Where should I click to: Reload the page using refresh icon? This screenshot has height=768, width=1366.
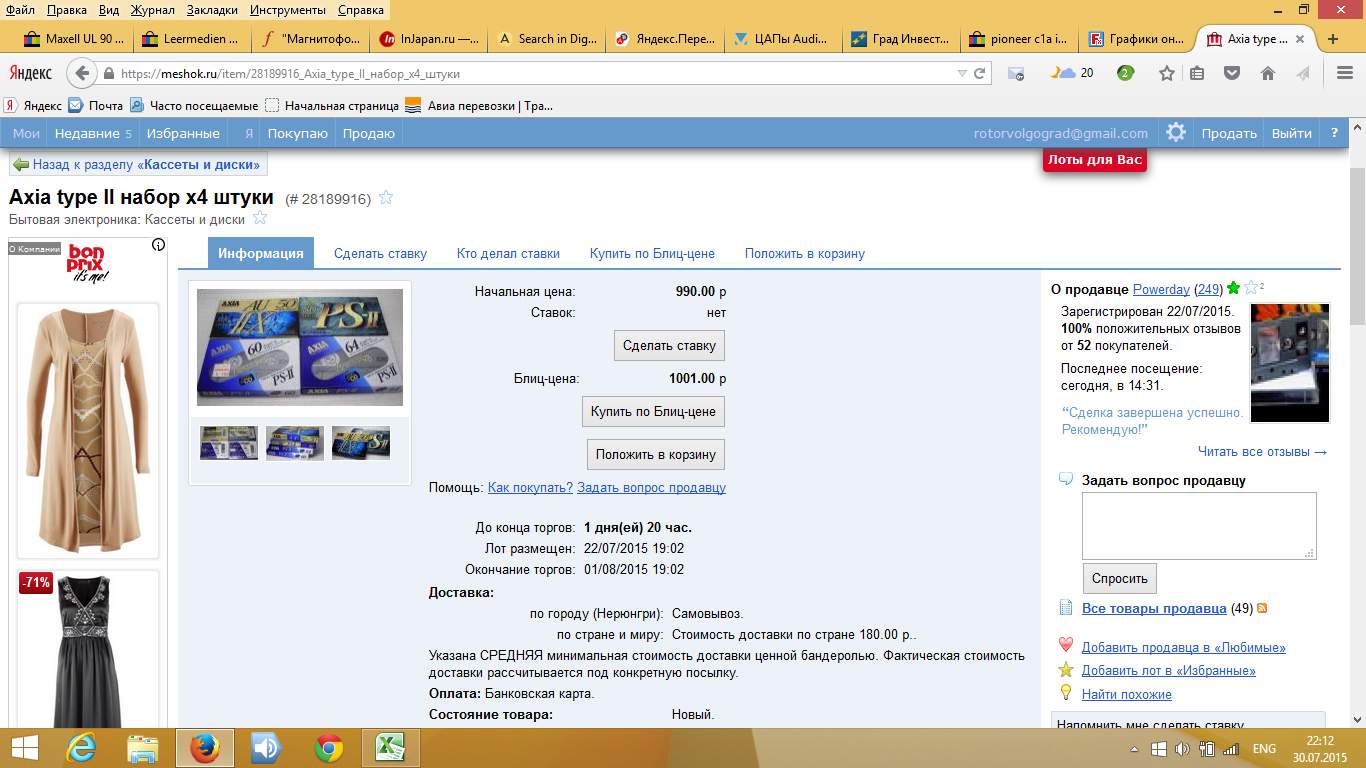[981, 73]
